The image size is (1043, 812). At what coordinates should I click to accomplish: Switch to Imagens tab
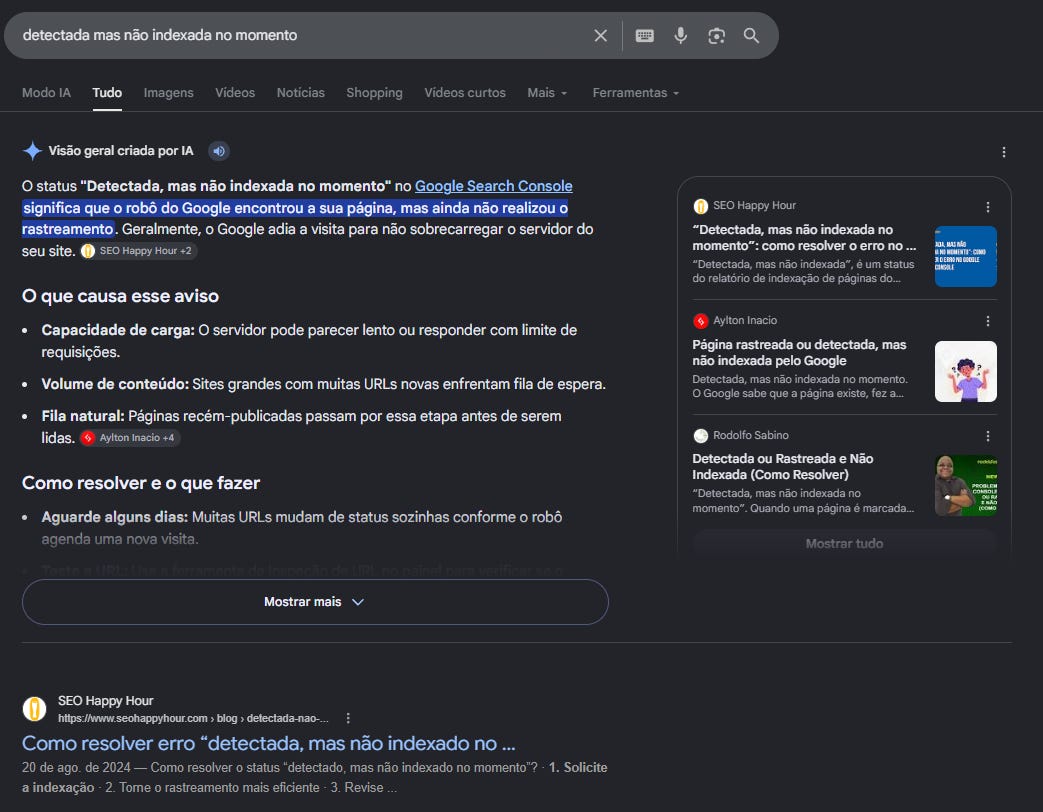(x=168, y=93)
